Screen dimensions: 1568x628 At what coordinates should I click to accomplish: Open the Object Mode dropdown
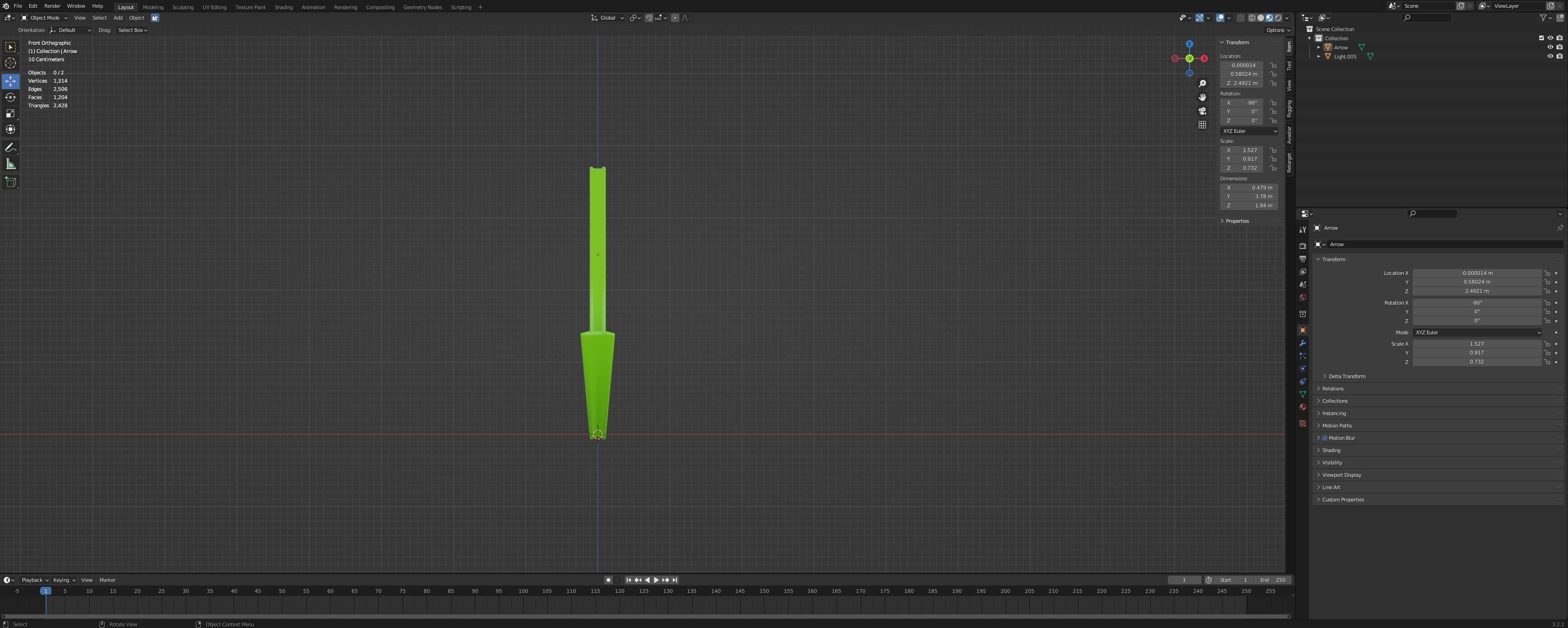click(44, 18)
